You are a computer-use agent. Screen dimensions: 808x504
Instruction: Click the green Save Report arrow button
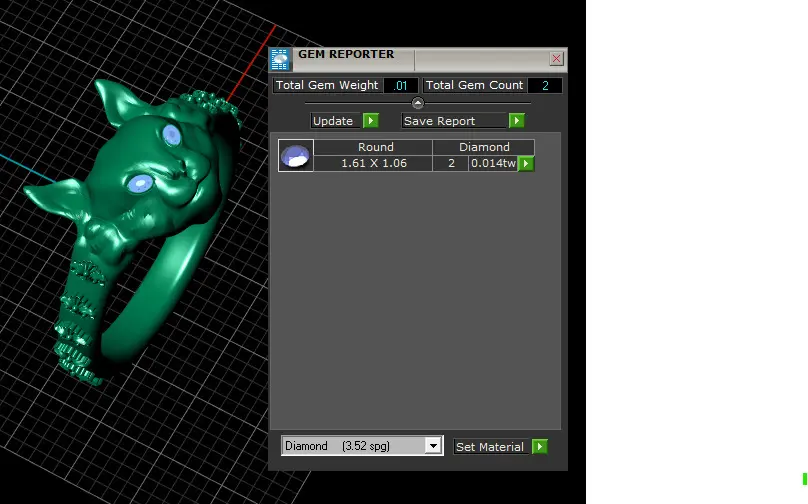(516, 121)
